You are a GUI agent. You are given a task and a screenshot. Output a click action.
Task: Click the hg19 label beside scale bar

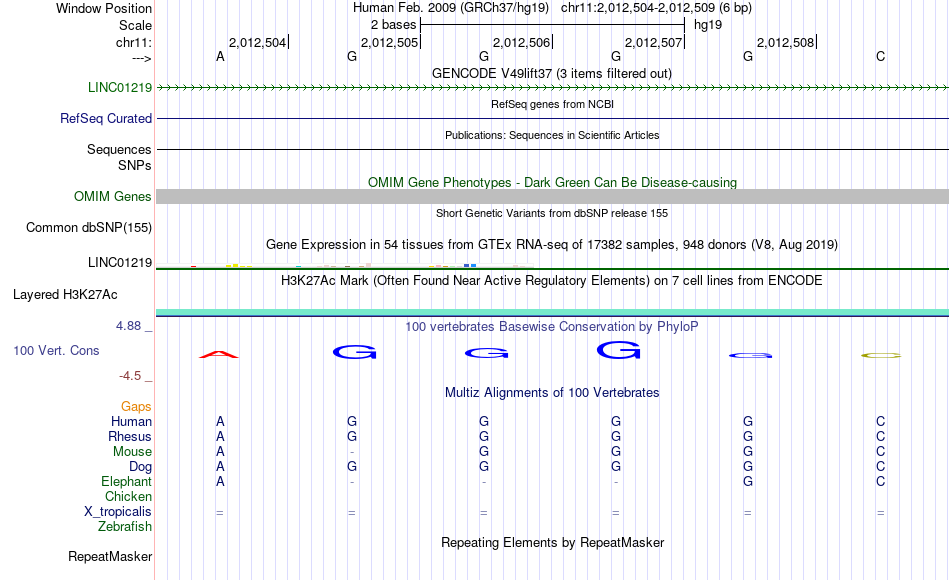pos(708,25)
